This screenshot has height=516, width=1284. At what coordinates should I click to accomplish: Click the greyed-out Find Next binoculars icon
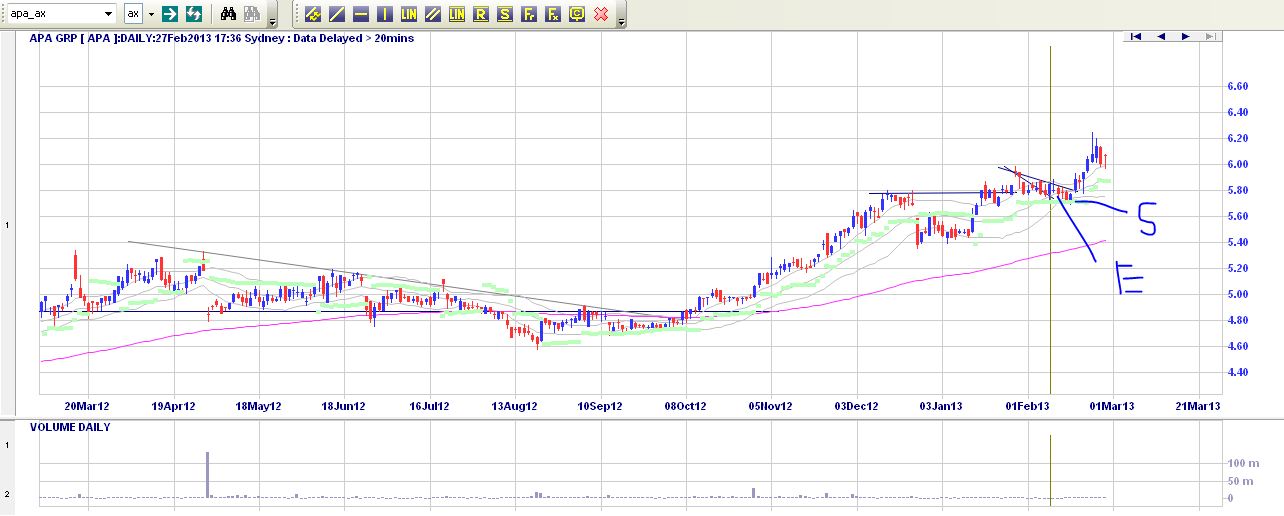click(x=252, y=14)
